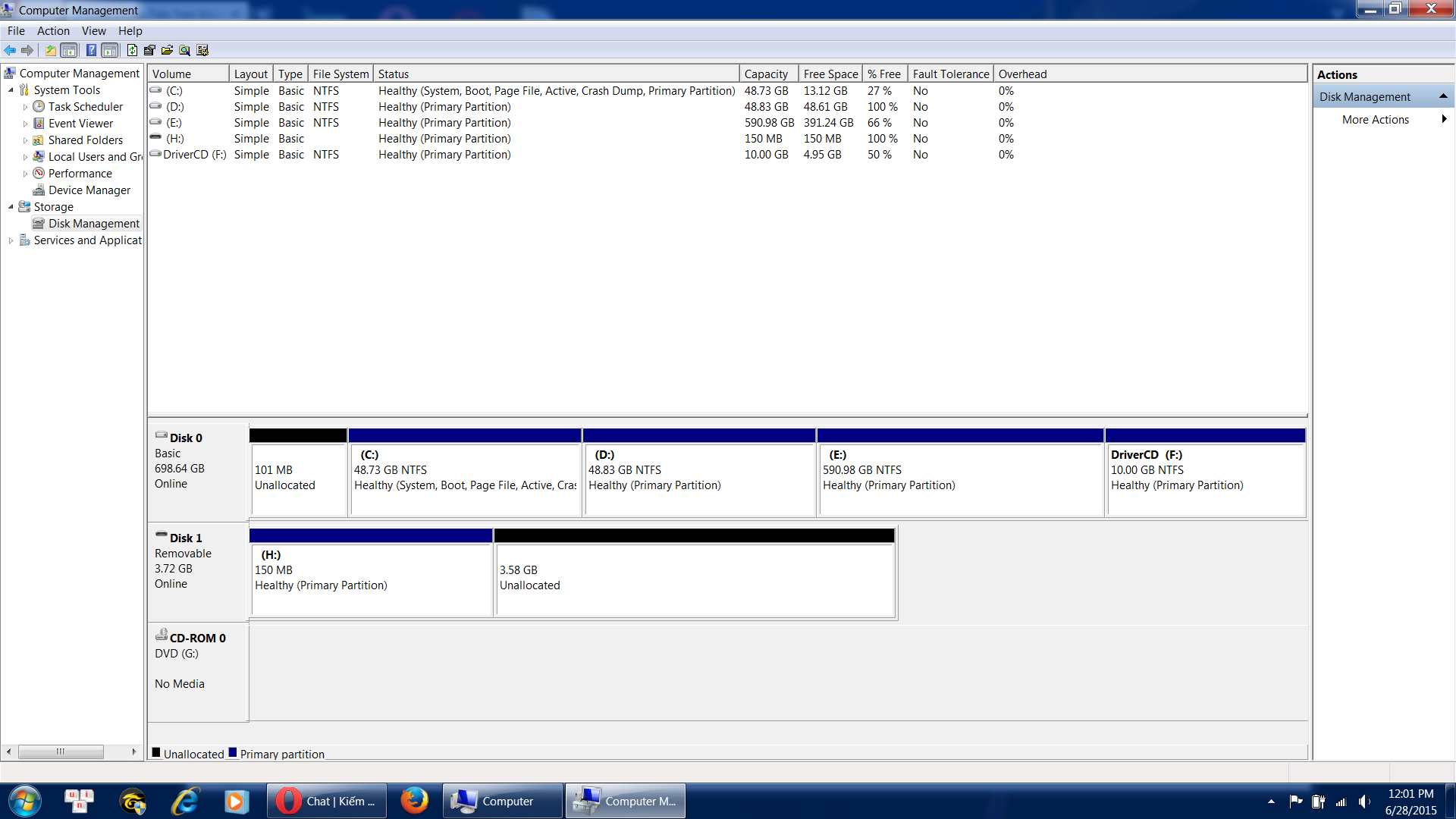The image size is (1456, 819).
Task: Open the Action menu
Action: coord(53,31)
